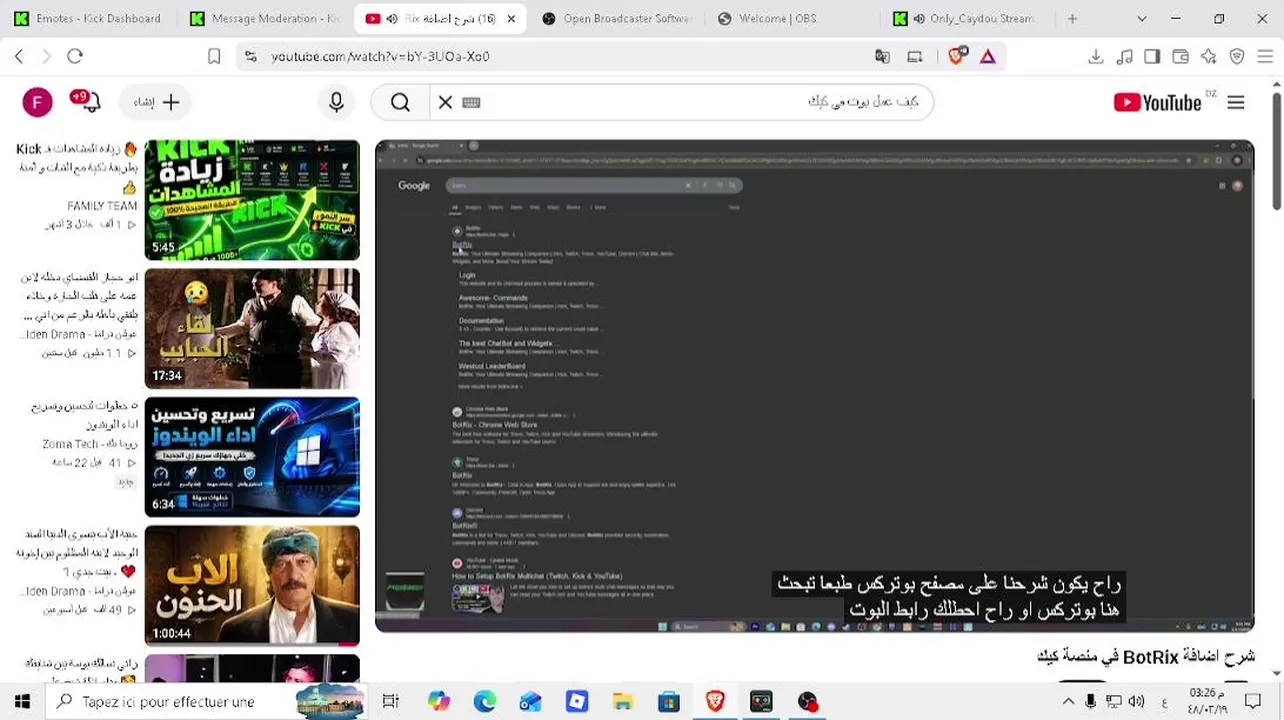The image size is (1284, 720).
Task: Switch to Welcome | OBS tab
Action: pyautogui.click(x=793, y=18)
